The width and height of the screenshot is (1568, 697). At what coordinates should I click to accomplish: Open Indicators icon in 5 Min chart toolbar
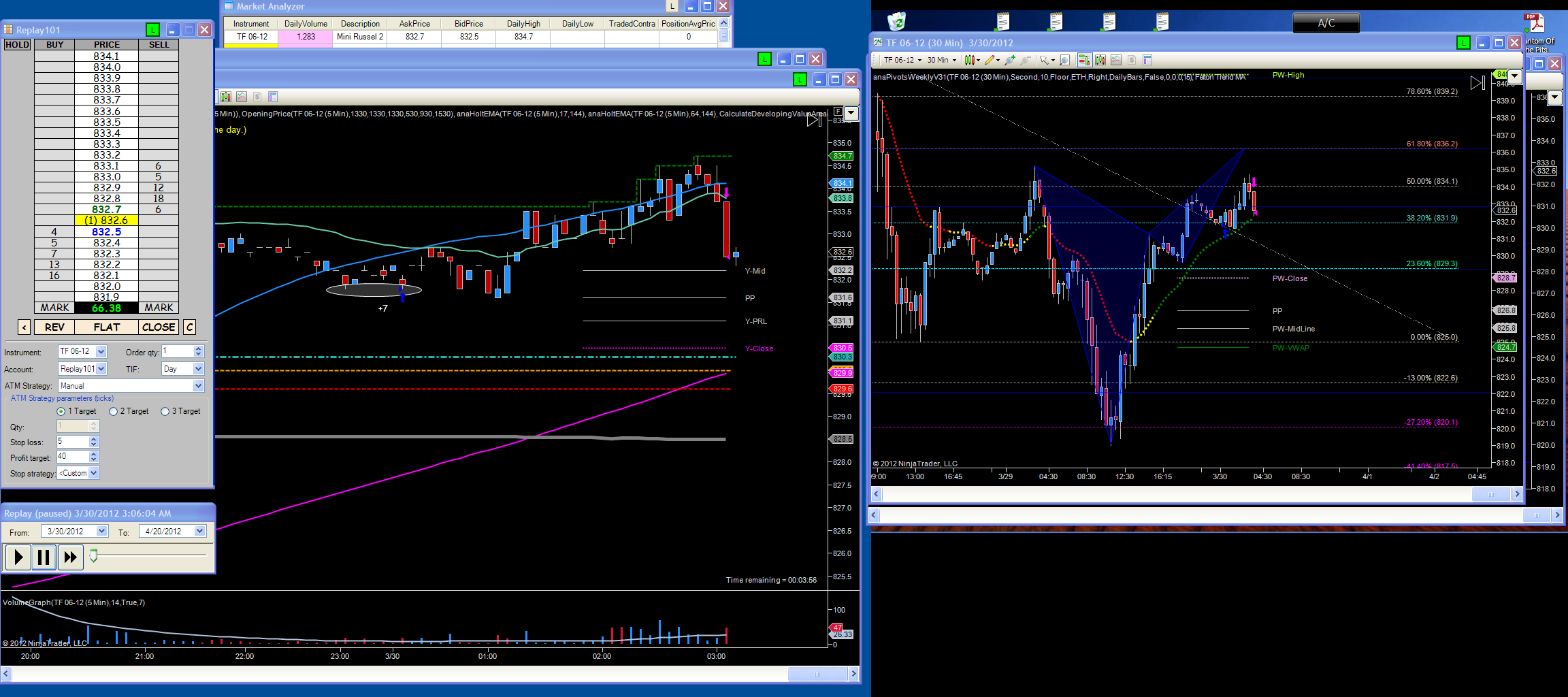point(242,97)
